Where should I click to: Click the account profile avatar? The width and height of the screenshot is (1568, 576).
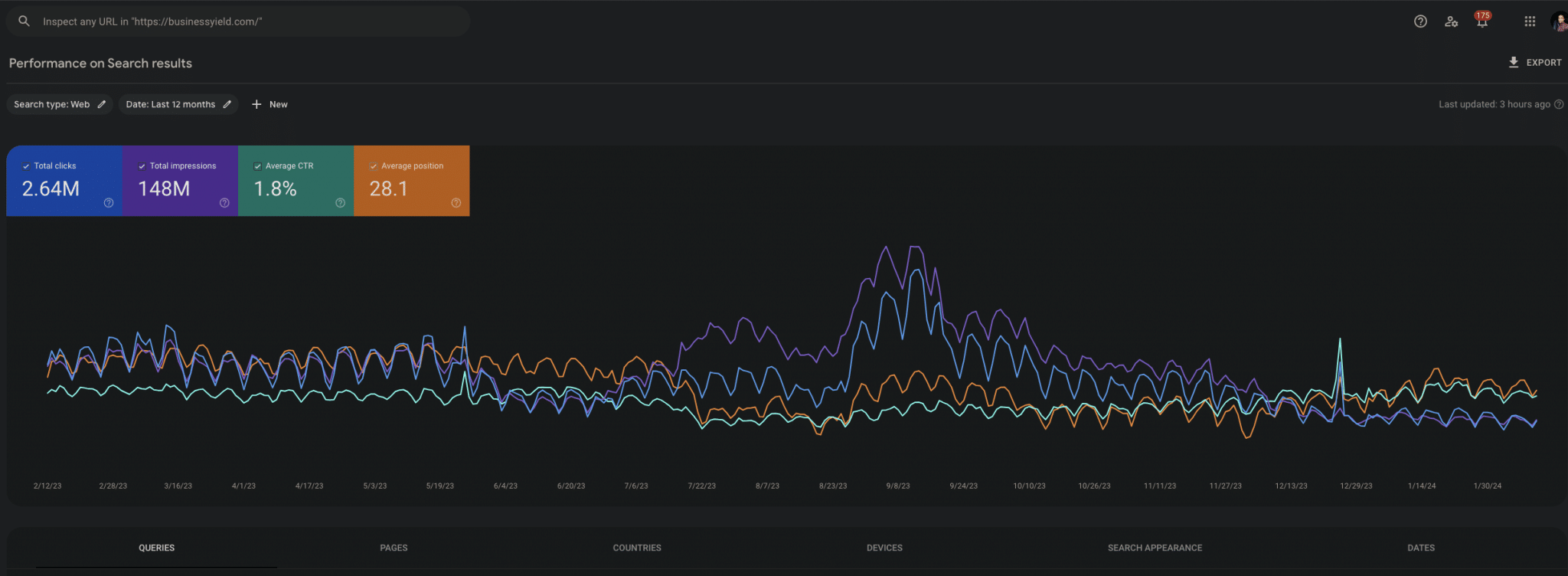[x=1559, y=21]
